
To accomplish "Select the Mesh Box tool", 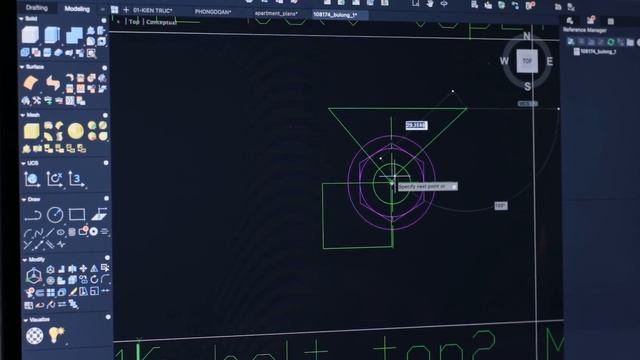I will pos(31,131).
